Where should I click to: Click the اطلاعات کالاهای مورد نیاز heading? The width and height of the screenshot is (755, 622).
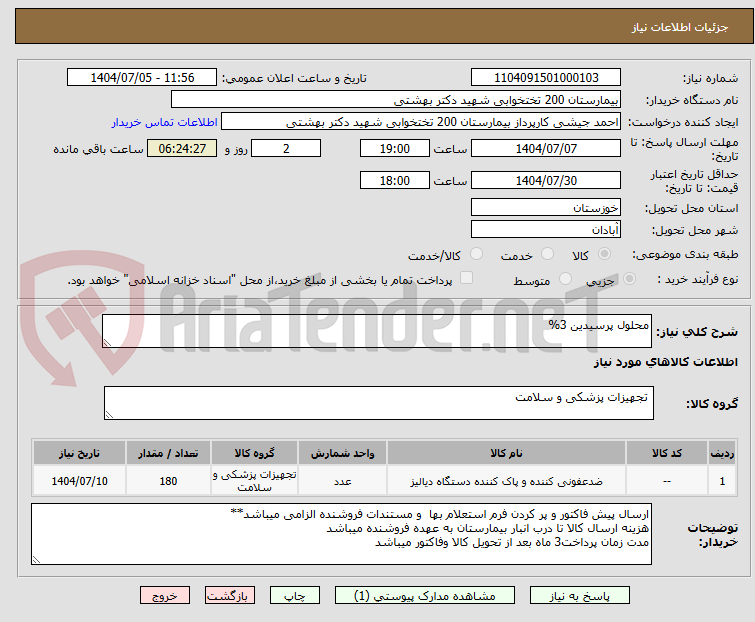click(x=665, y=362)
